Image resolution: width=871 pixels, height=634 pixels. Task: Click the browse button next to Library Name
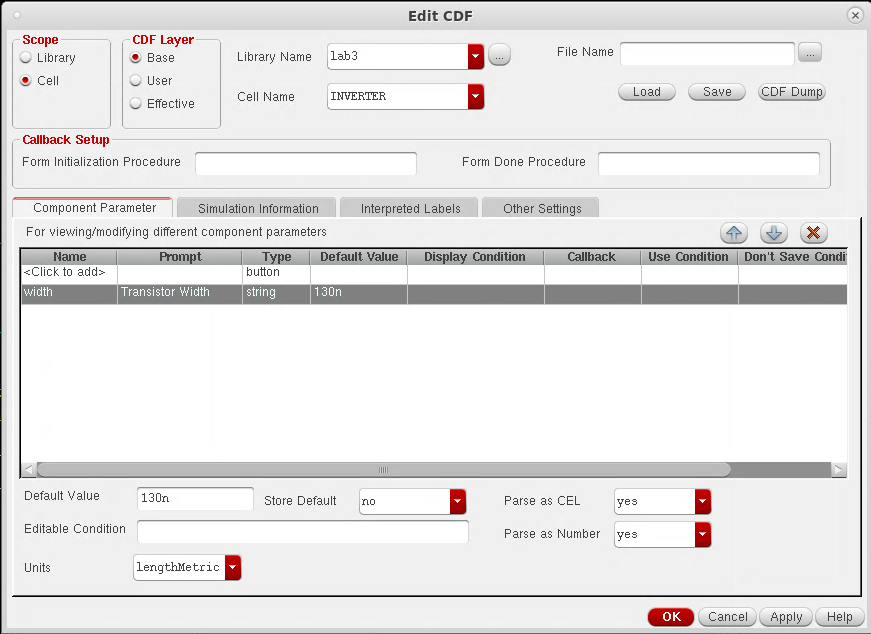pyautogui.click(x=500, y=56)
